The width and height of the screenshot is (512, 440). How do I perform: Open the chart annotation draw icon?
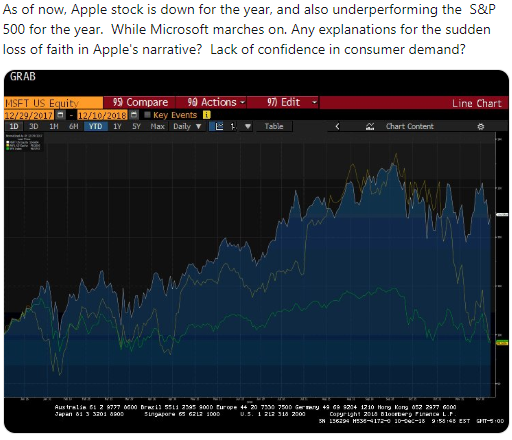370,126
